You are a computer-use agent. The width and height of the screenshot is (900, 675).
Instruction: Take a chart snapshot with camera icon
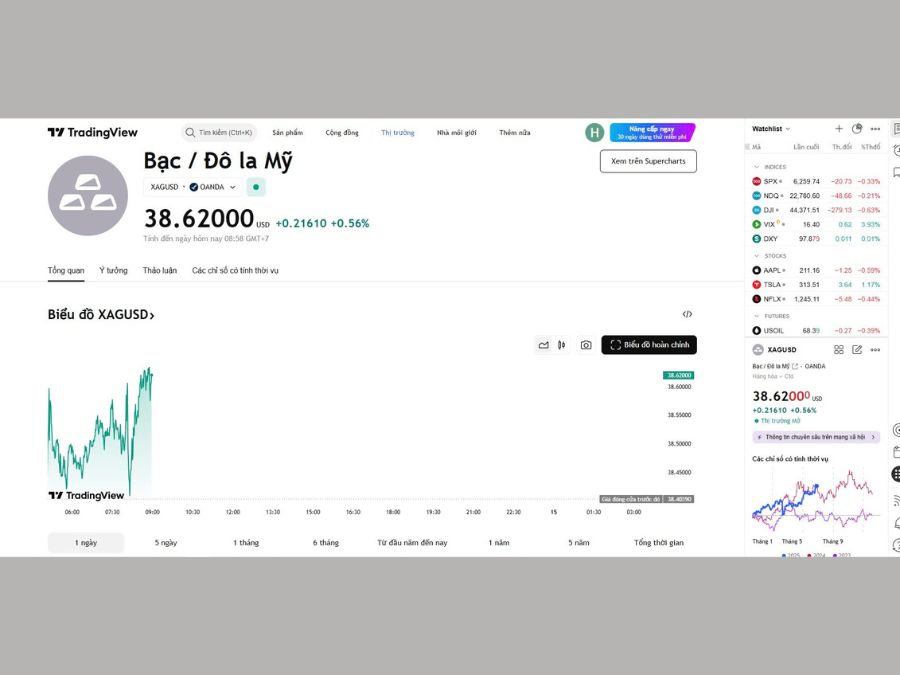click(x=585, y=345)
